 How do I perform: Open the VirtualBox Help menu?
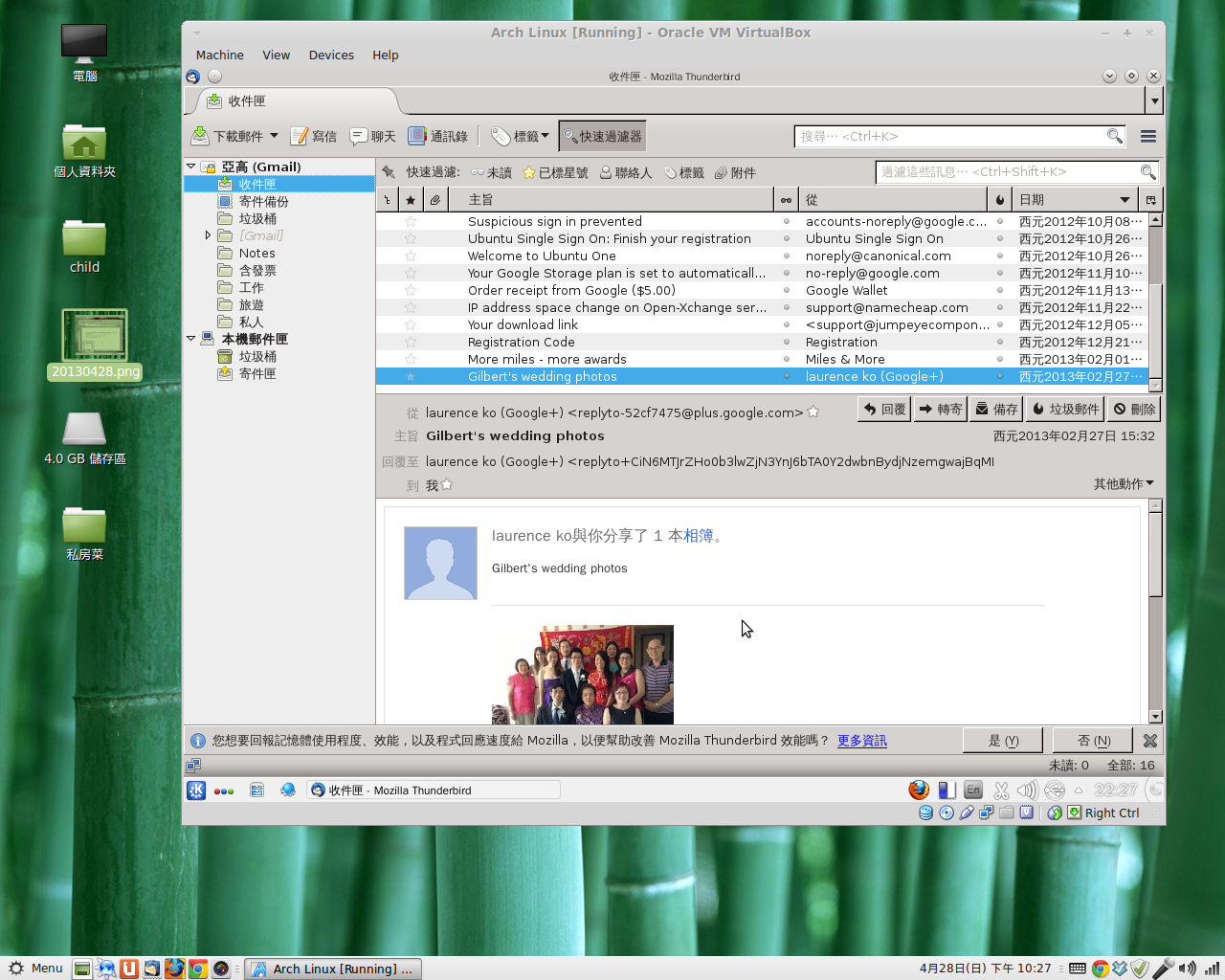[386, 56]
